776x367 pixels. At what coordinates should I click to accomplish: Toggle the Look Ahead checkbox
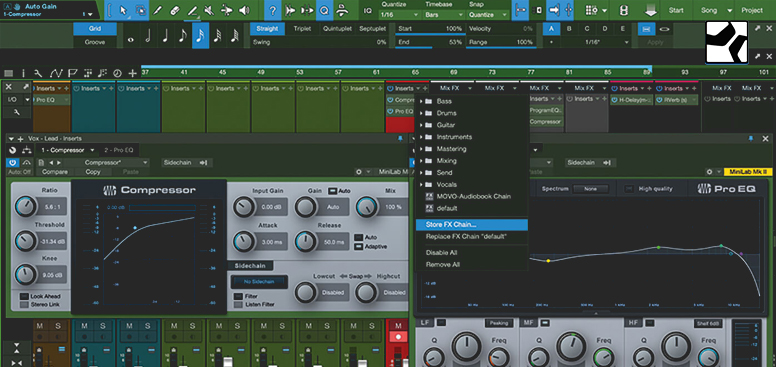point(24,296)
